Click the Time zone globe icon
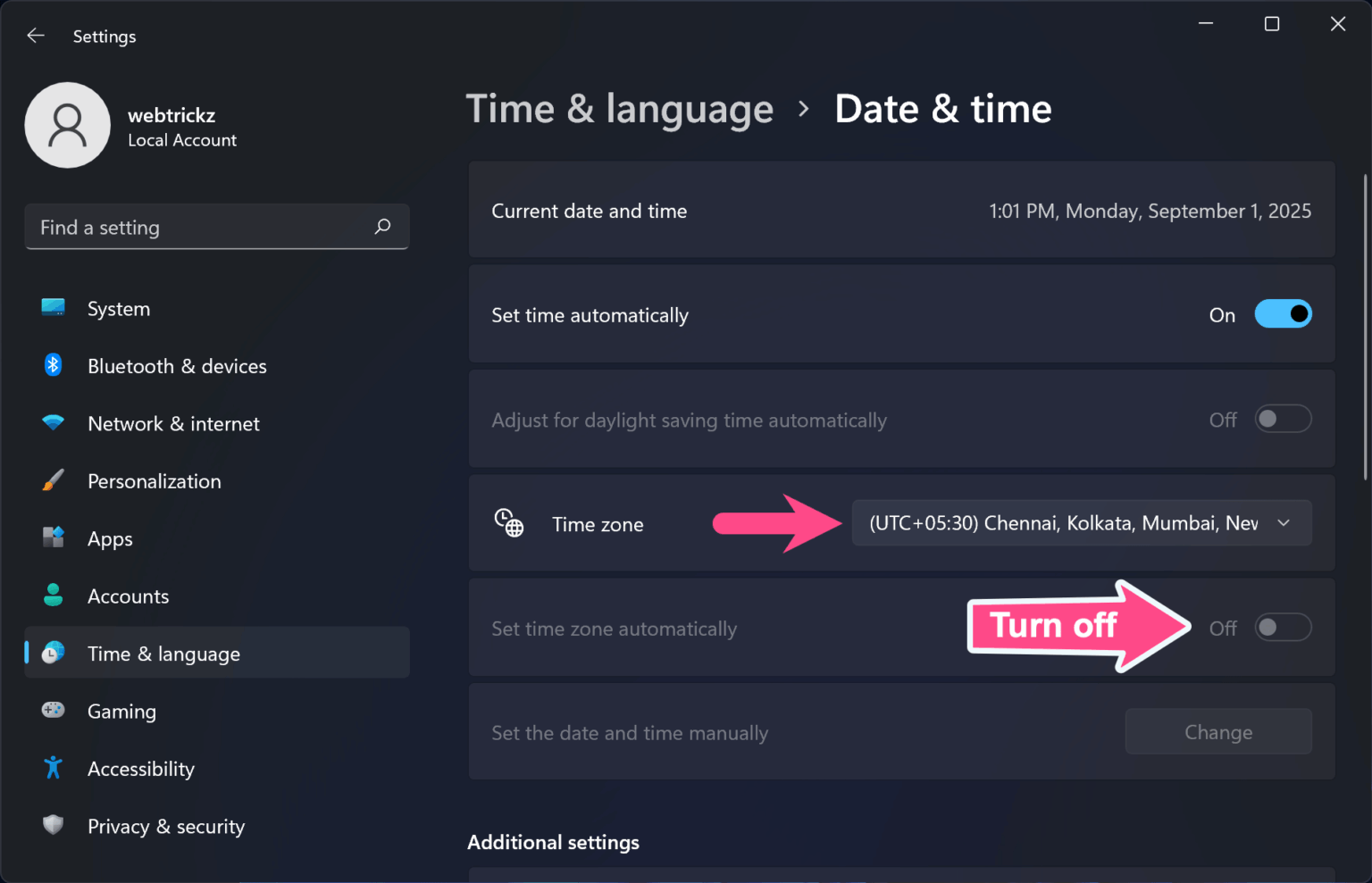The image size is (1372, 883). point(508,523)
